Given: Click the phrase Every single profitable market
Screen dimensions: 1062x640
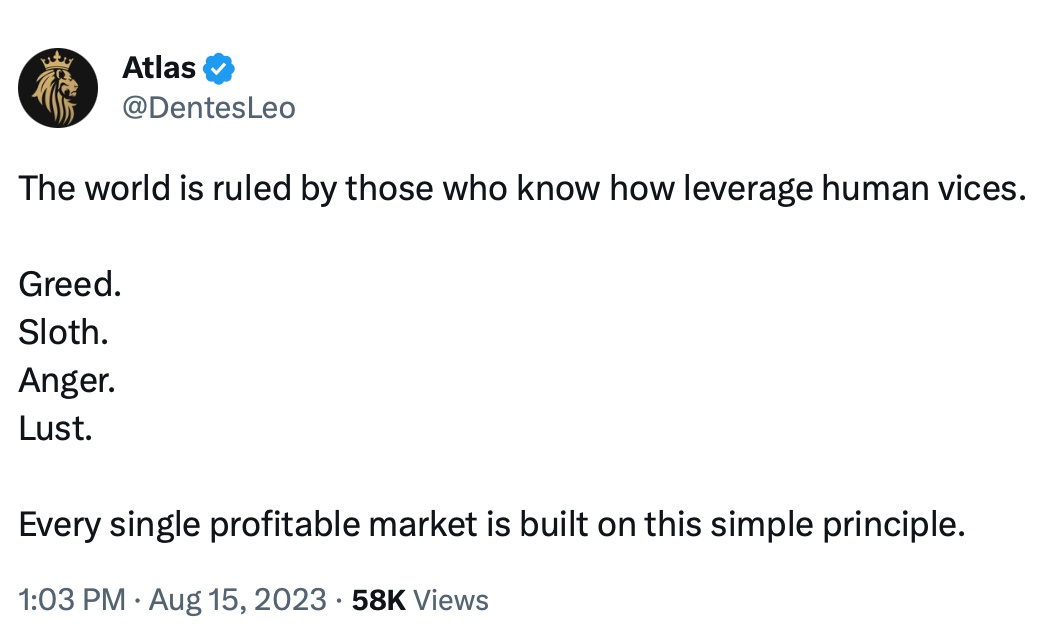Looking at the screenshot, I should point(248,525).
